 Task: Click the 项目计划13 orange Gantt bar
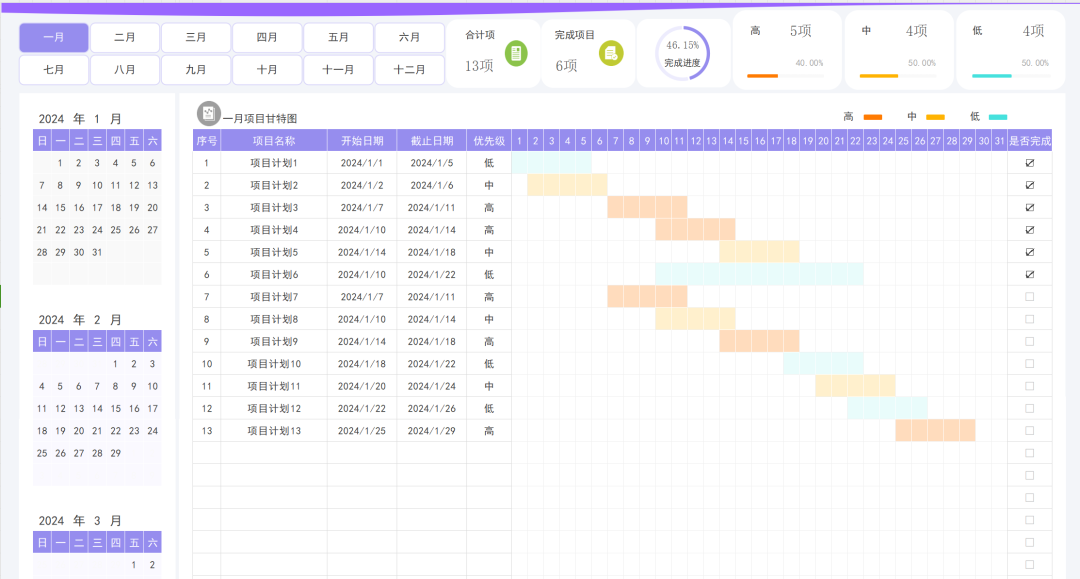click(935, 430)
